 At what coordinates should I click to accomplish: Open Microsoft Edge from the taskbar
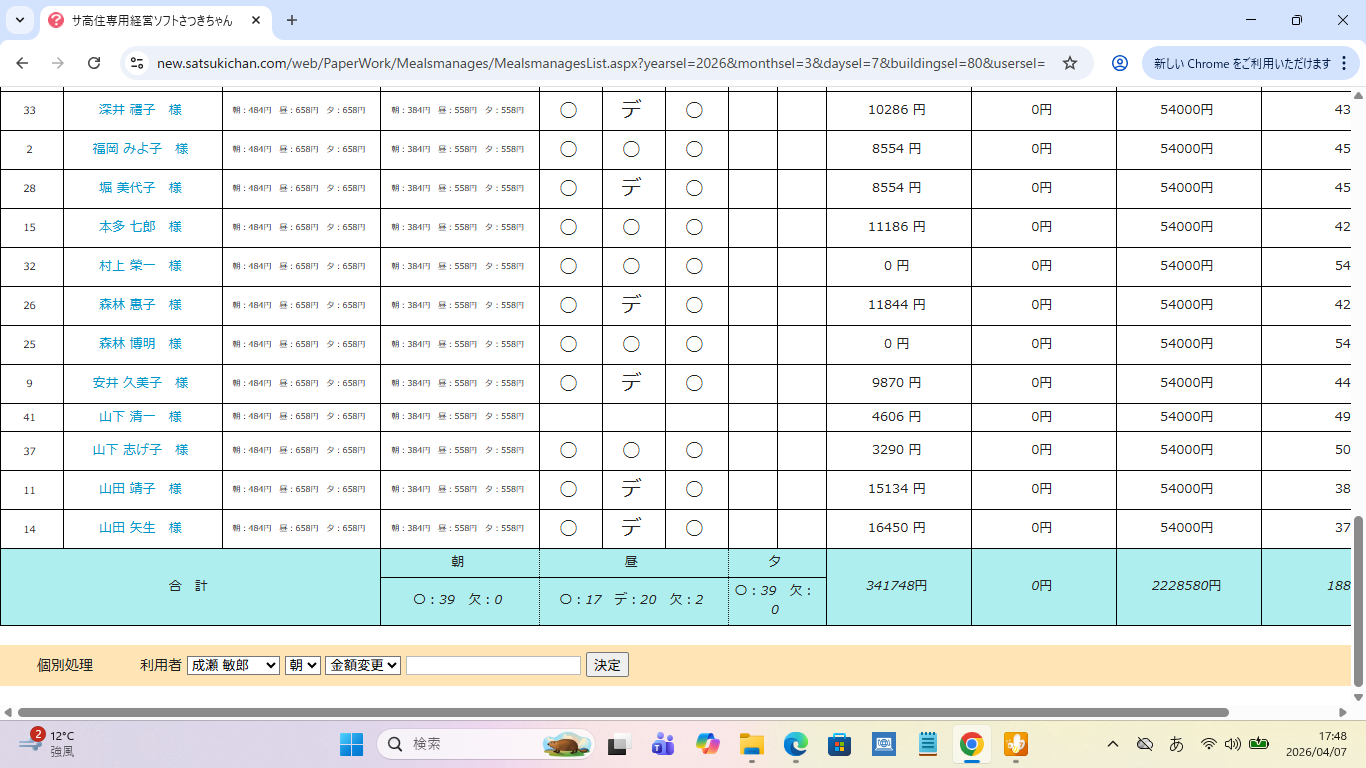click(795, 744)
